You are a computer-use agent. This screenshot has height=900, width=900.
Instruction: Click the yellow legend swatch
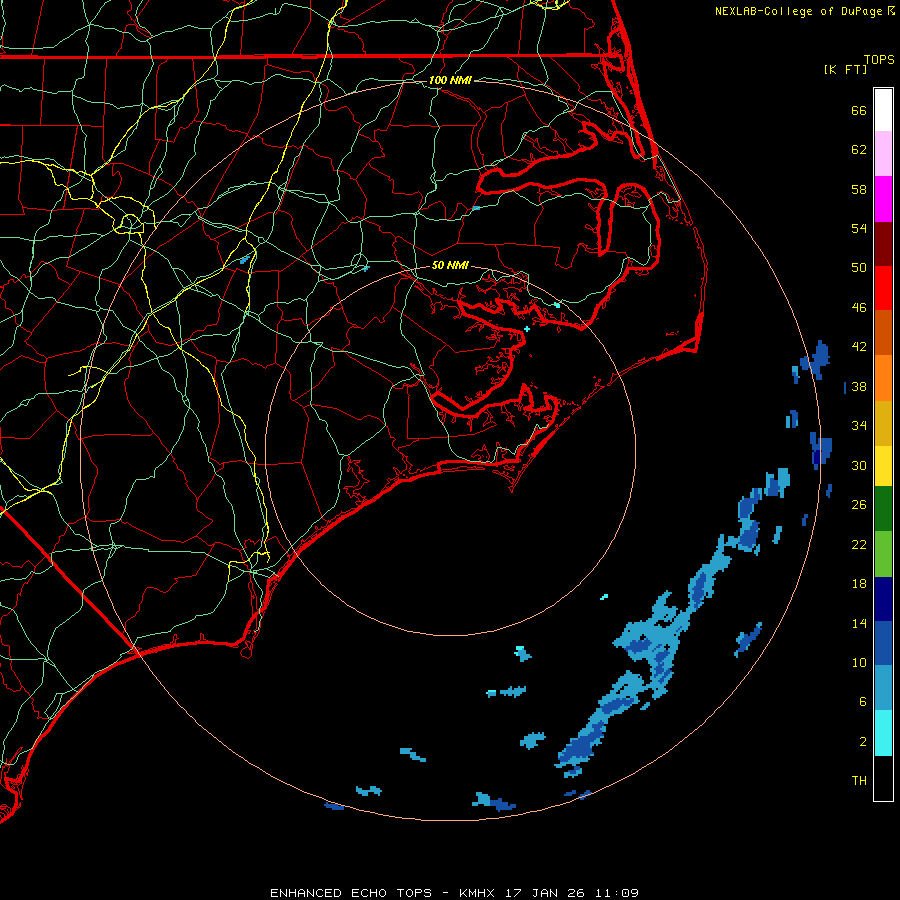883,466
